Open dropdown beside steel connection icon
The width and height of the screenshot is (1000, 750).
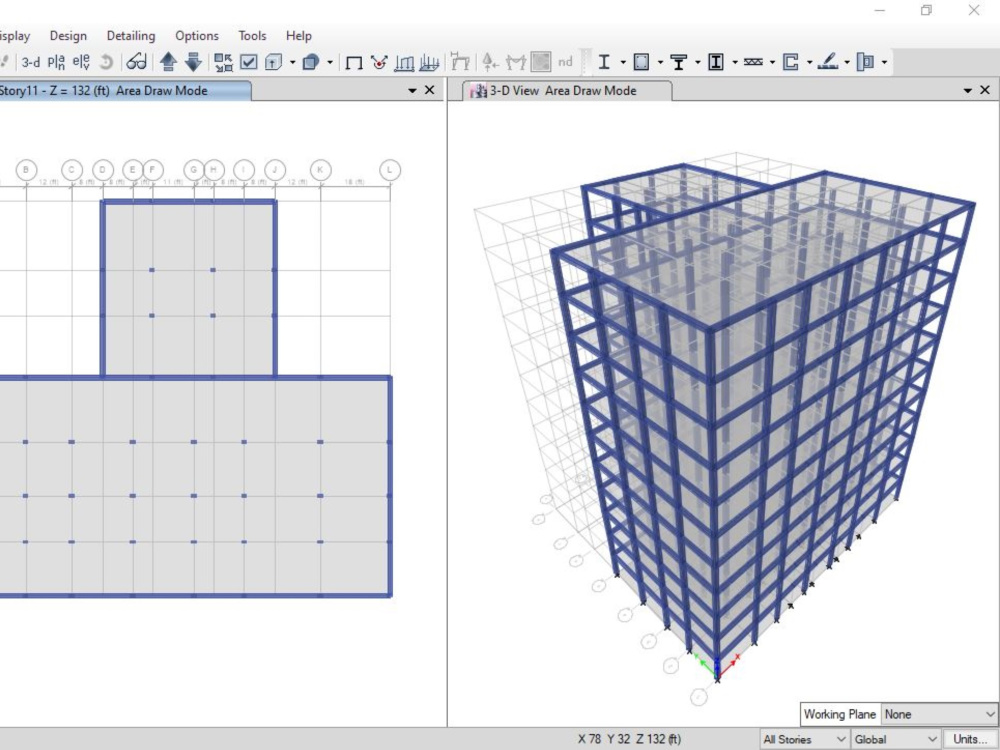pyautogui.click(x=884, y=62)
